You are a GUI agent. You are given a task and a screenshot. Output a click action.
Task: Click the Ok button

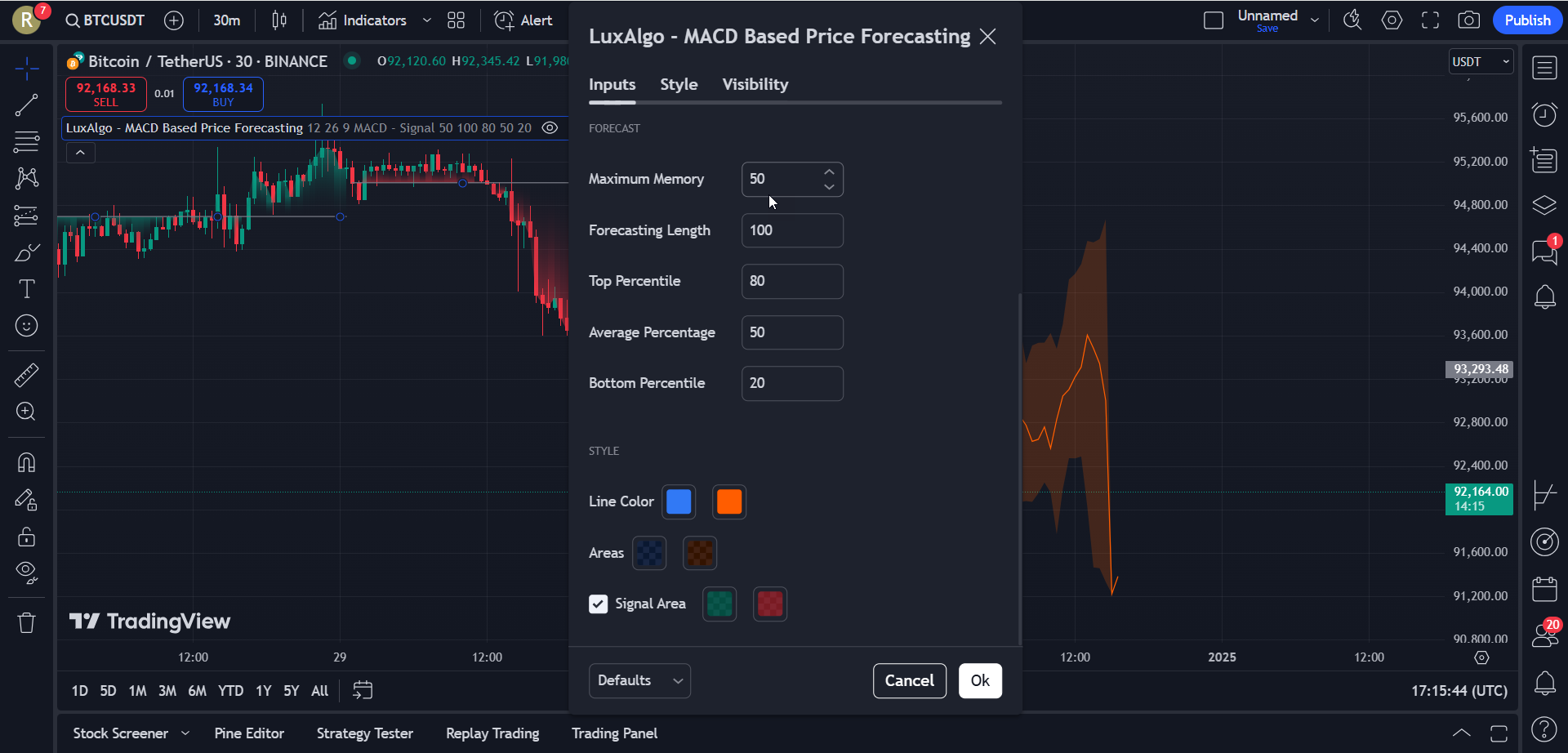[x=979, y=680]
